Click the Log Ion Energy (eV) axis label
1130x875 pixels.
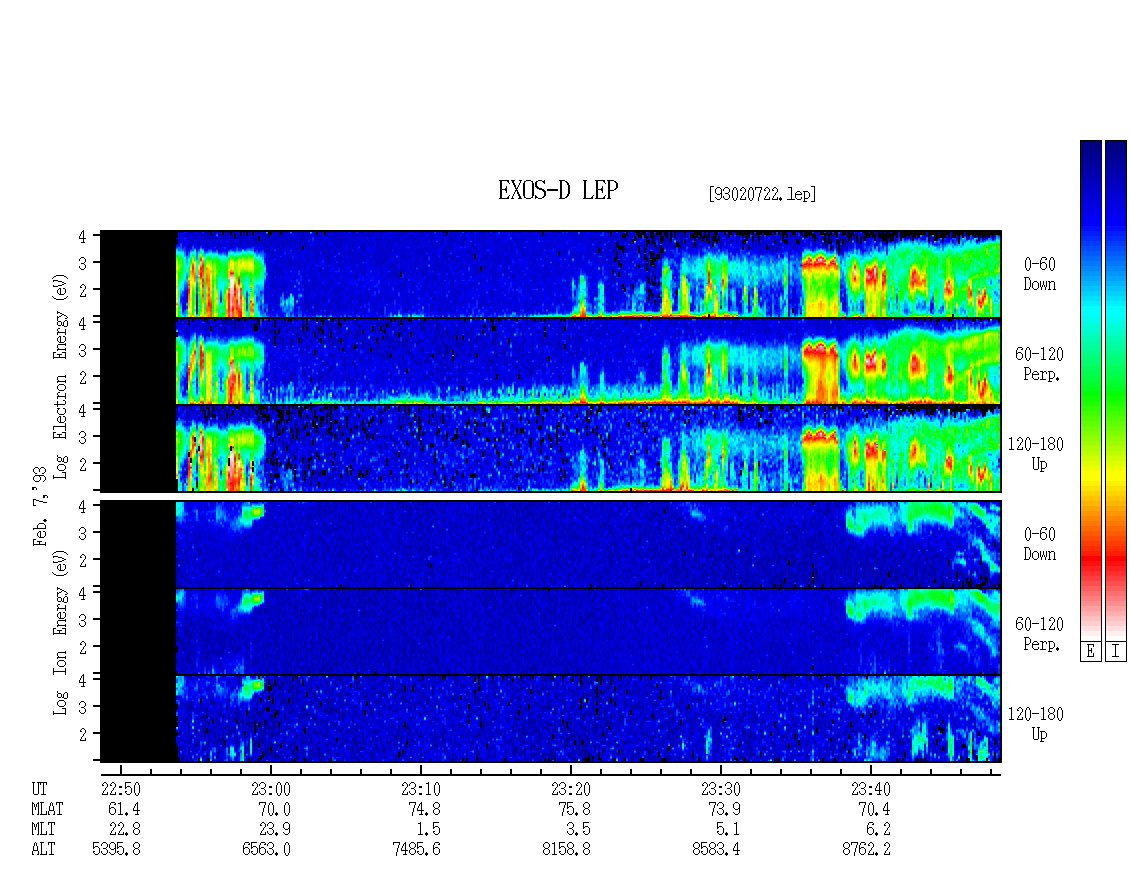tap(60, 633)
